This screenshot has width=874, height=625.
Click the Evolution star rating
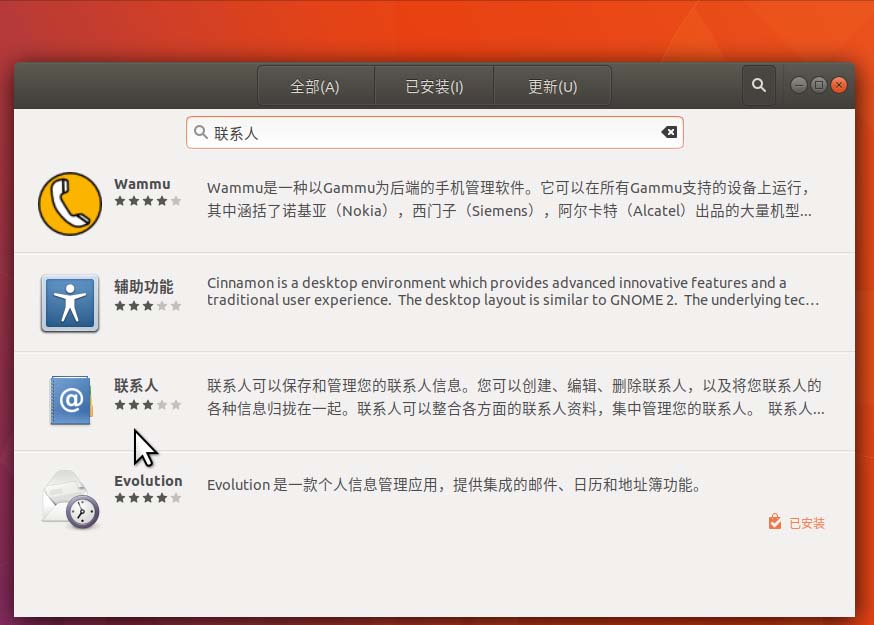148,498
